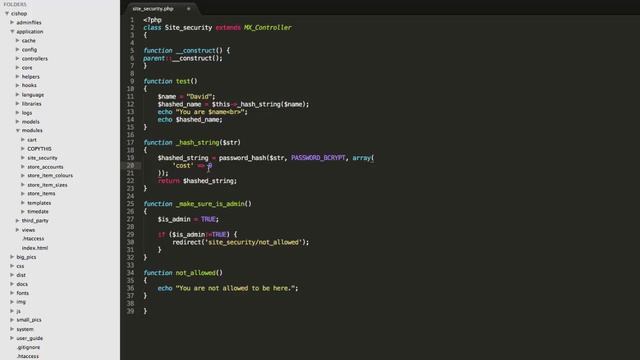Open the .gitignore file

click(29, 347)
